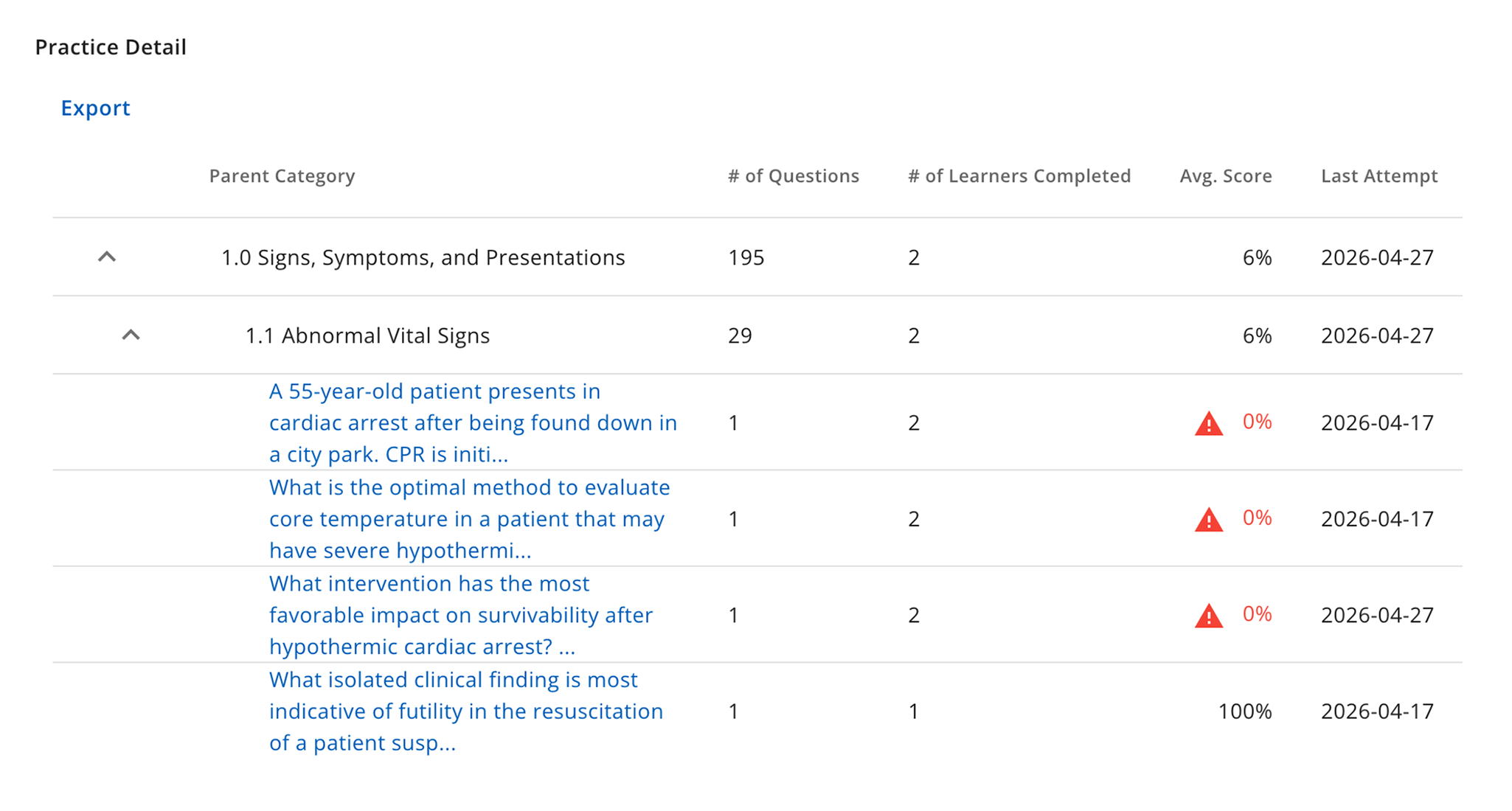Image resolution: width=1512 pixels, height=811 pixels.
Task: Open the Export option
Action: click(95, 108)
